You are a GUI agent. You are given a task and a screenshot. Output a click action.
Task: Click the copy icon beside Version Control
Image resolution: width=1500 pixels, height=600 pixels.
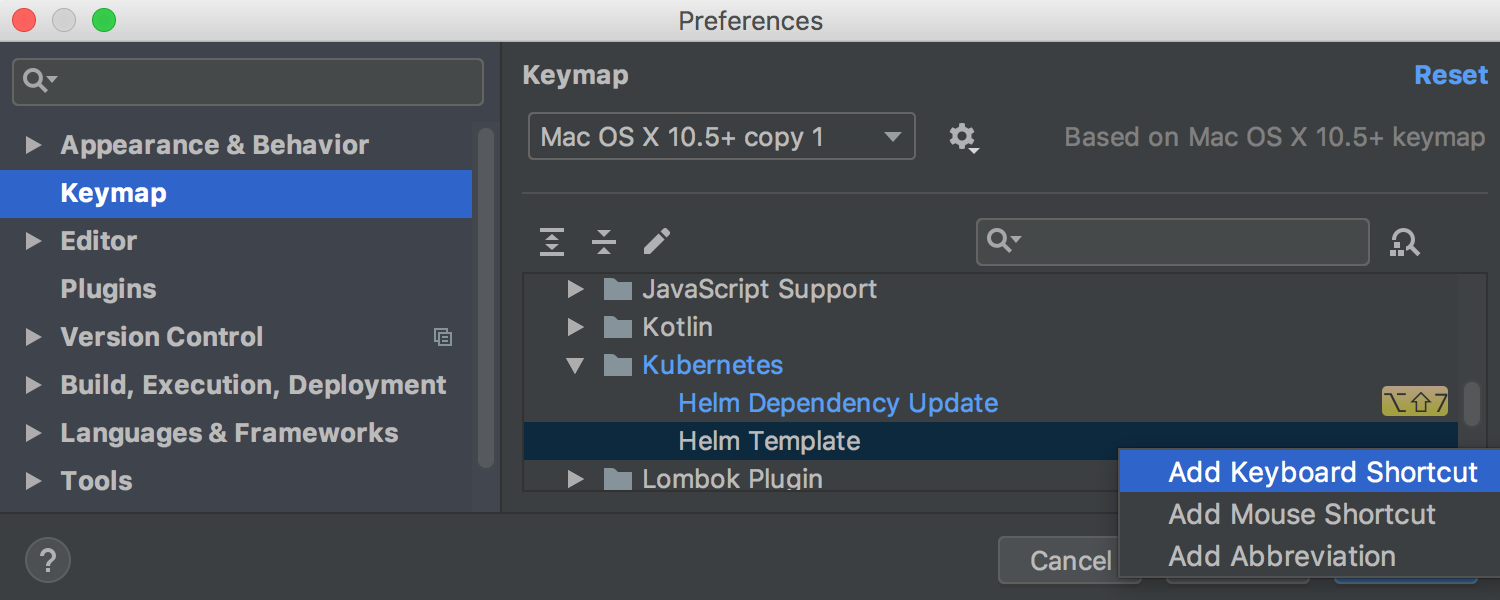click(x=443, y=338)
